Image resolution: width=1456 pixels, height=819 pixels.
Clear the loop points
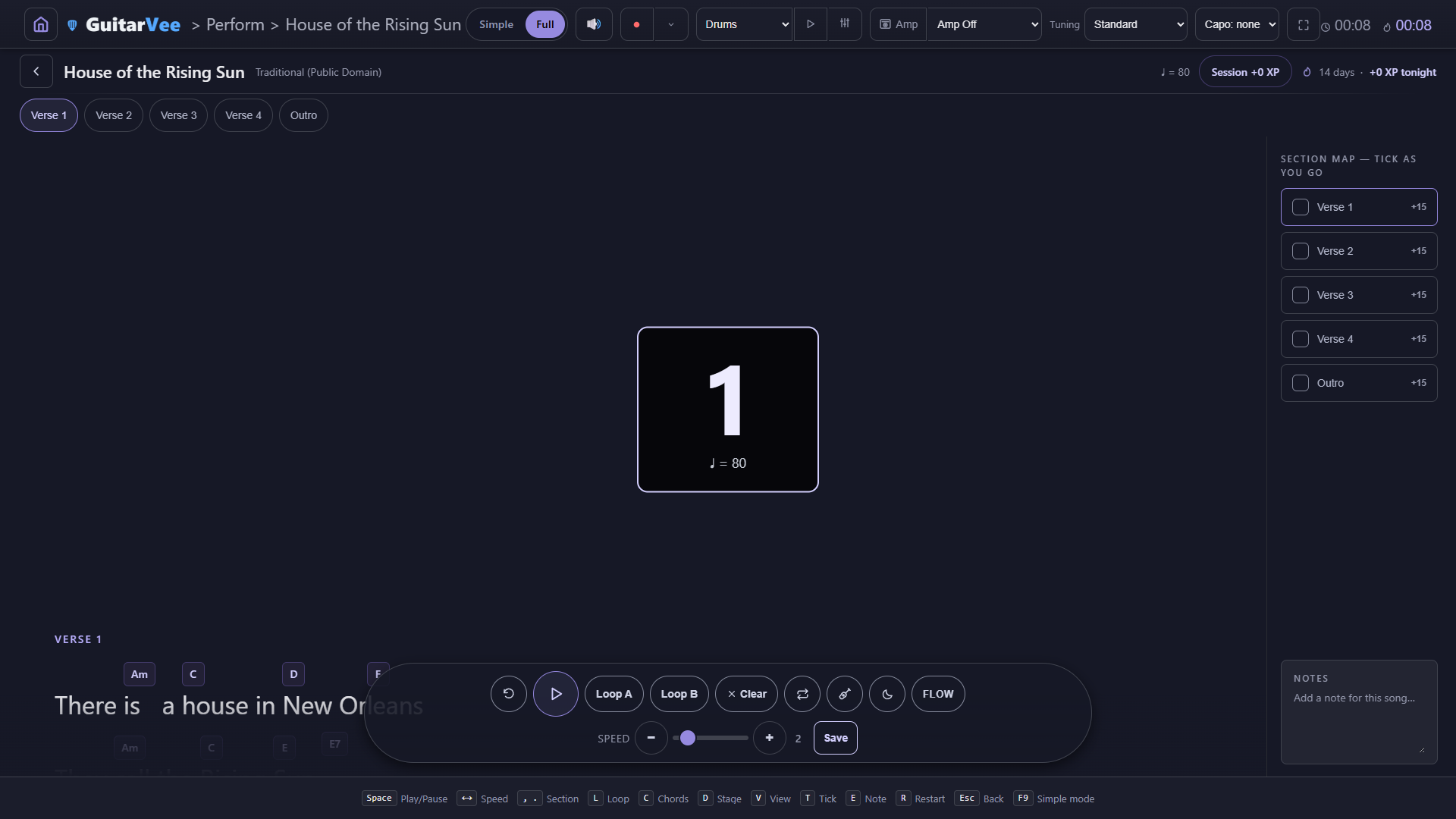(x=747, y=694)
